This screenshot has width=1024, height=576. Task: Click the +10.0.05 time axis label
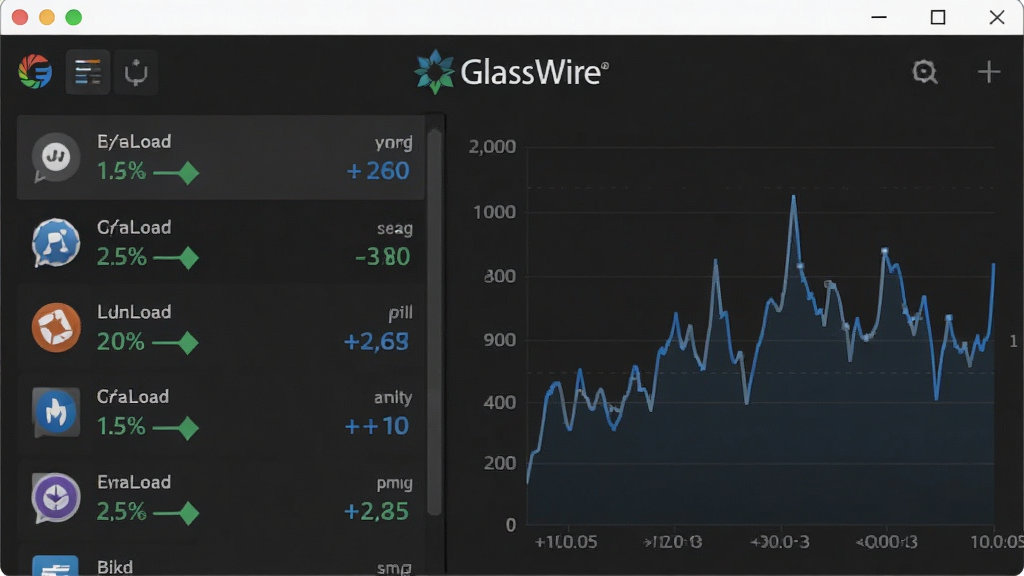(x=566, y=542)
